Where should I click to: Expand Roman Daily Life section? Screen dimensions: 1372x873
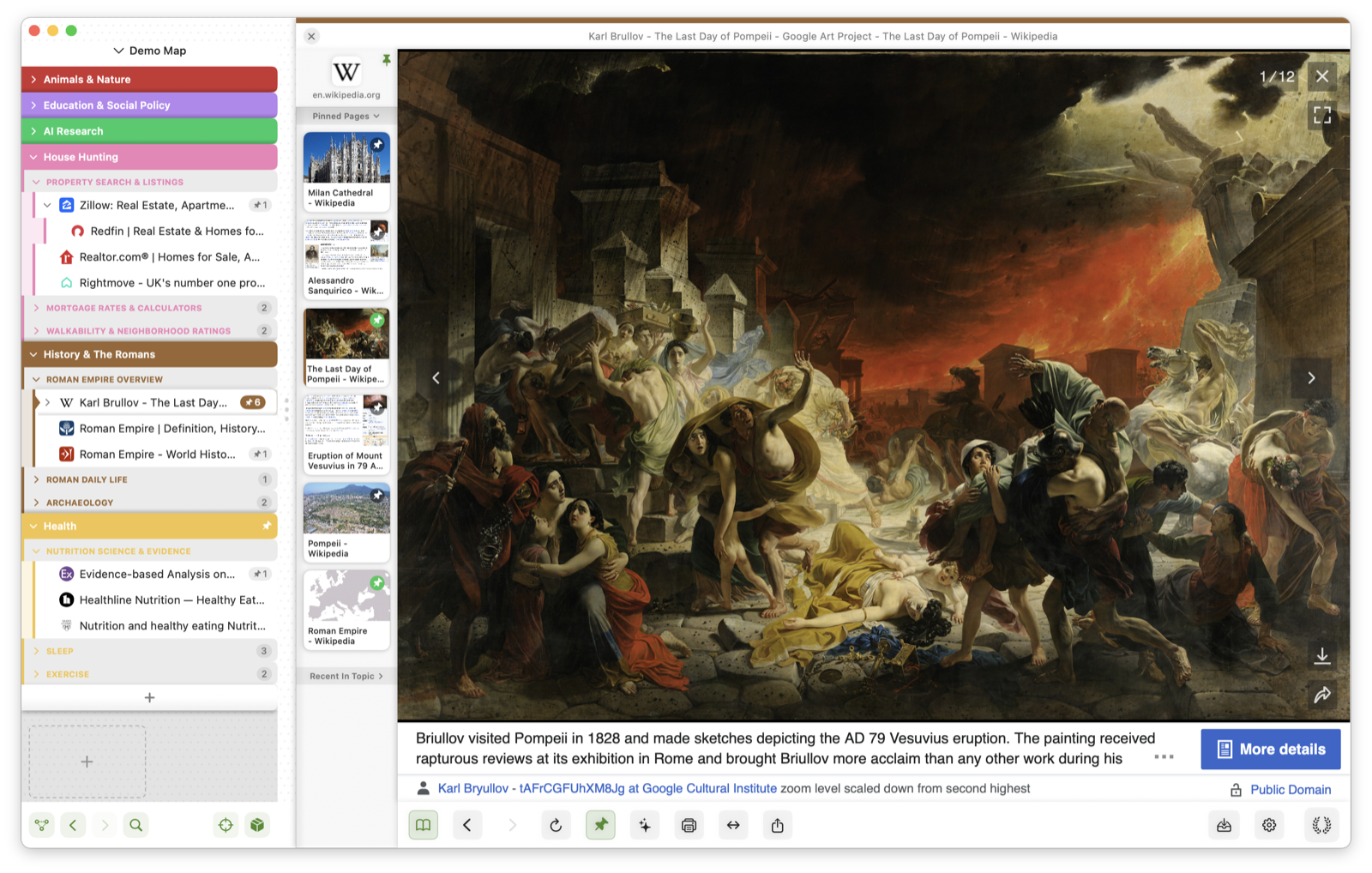coord(36,479)
